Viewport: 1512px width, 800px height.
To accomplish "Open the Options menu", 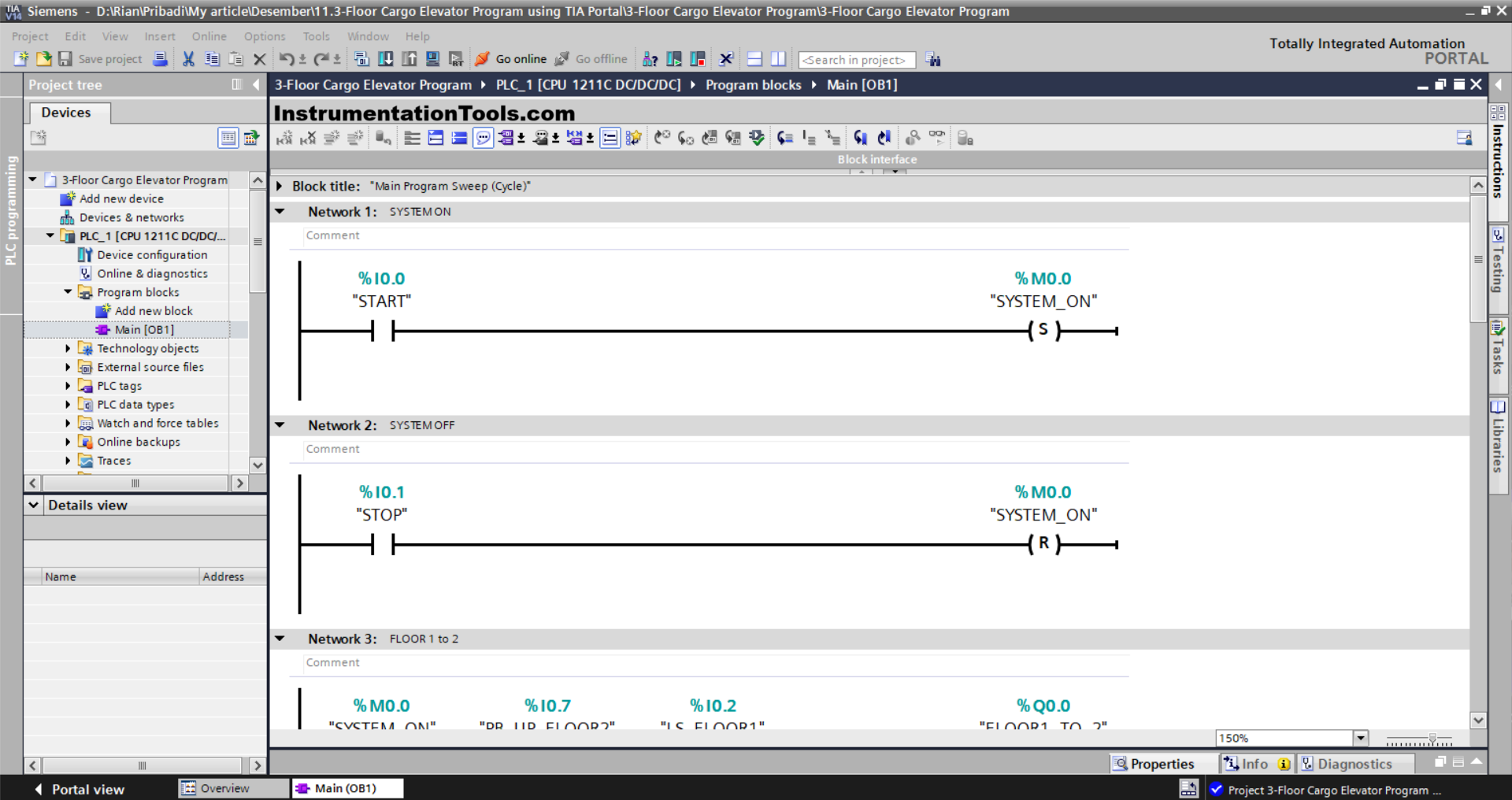I will (x=265, y=36).
